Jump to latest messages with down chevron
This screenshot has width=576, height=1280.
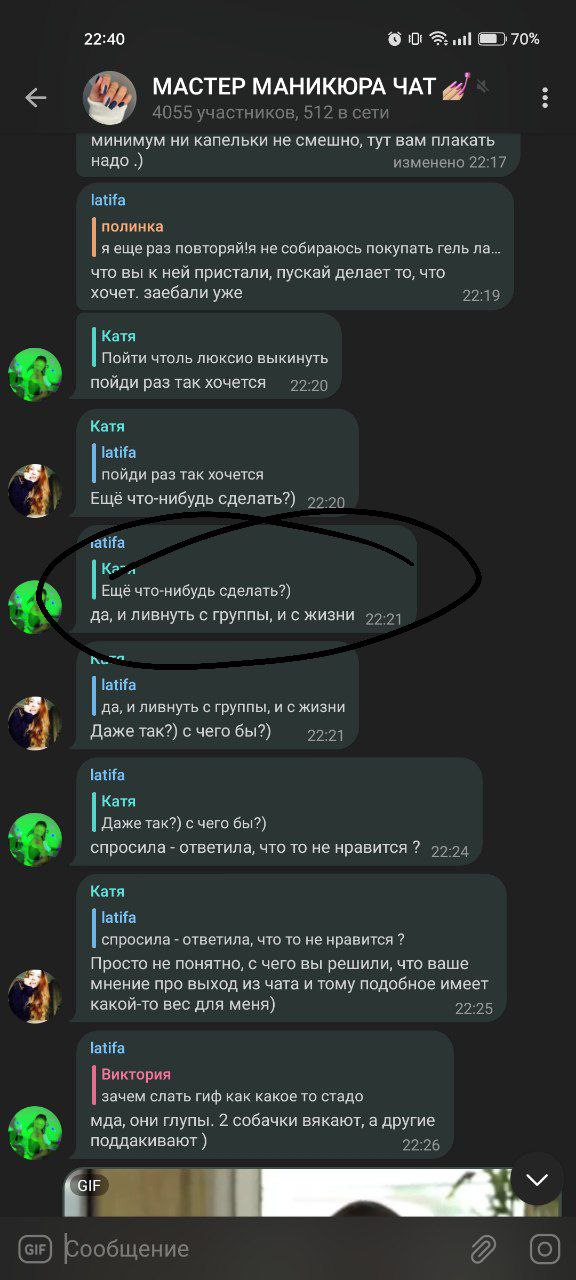[537, 1179]
